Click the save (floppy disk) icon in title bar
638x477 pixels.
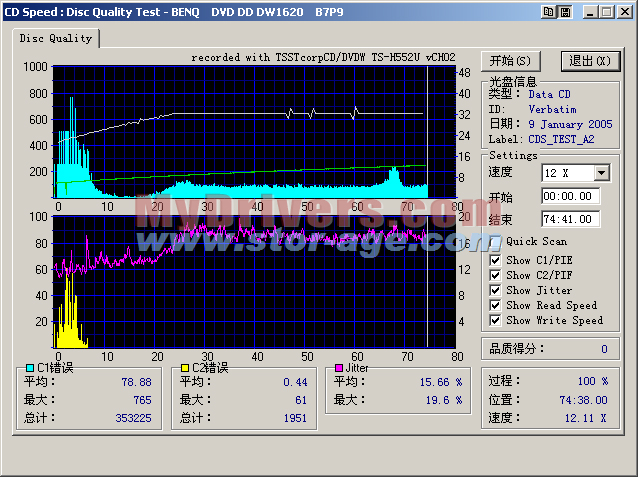pos(564,11)
